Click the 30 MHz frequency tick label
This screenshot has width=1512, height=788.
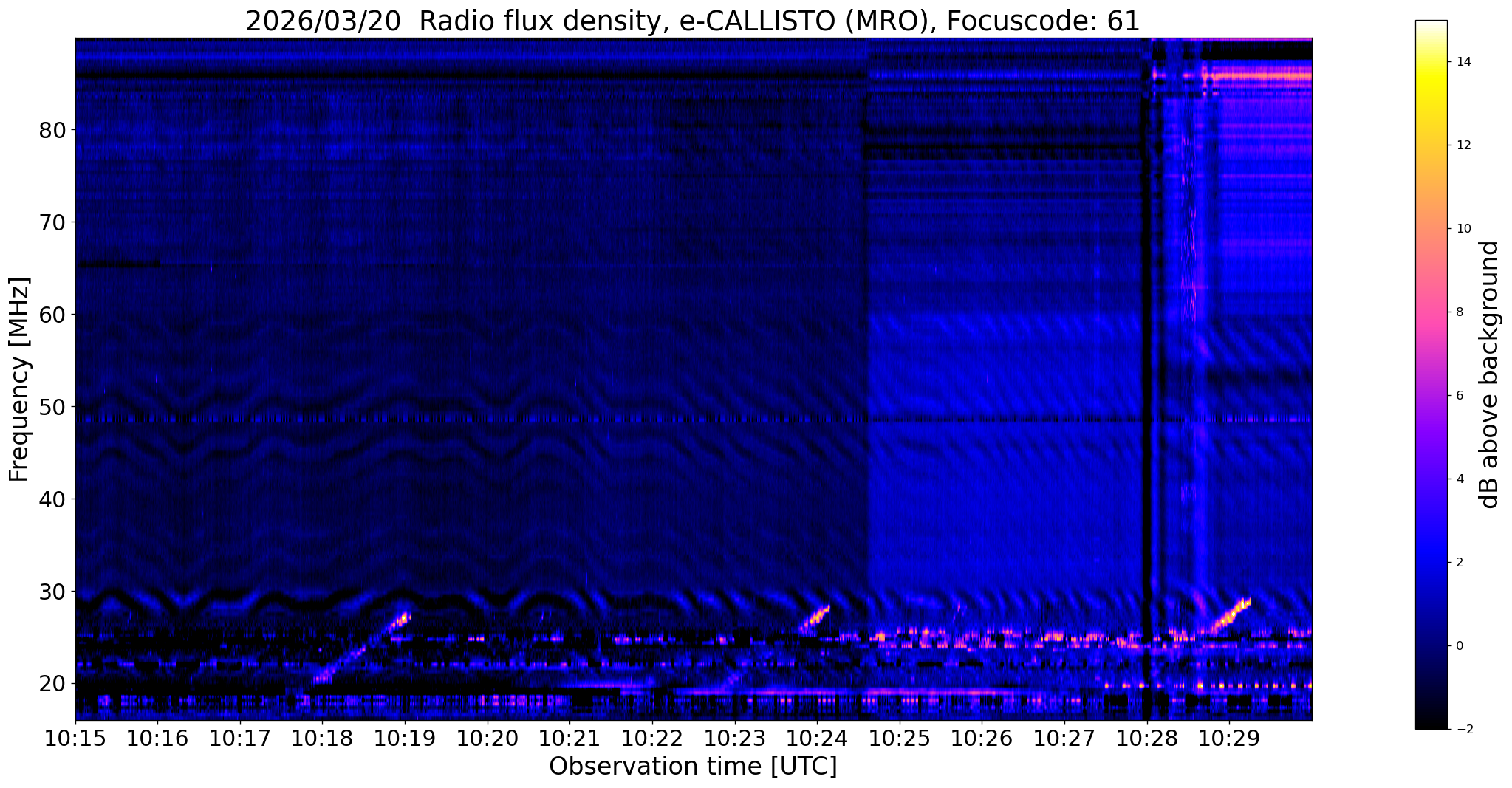[x=52, y=592]
